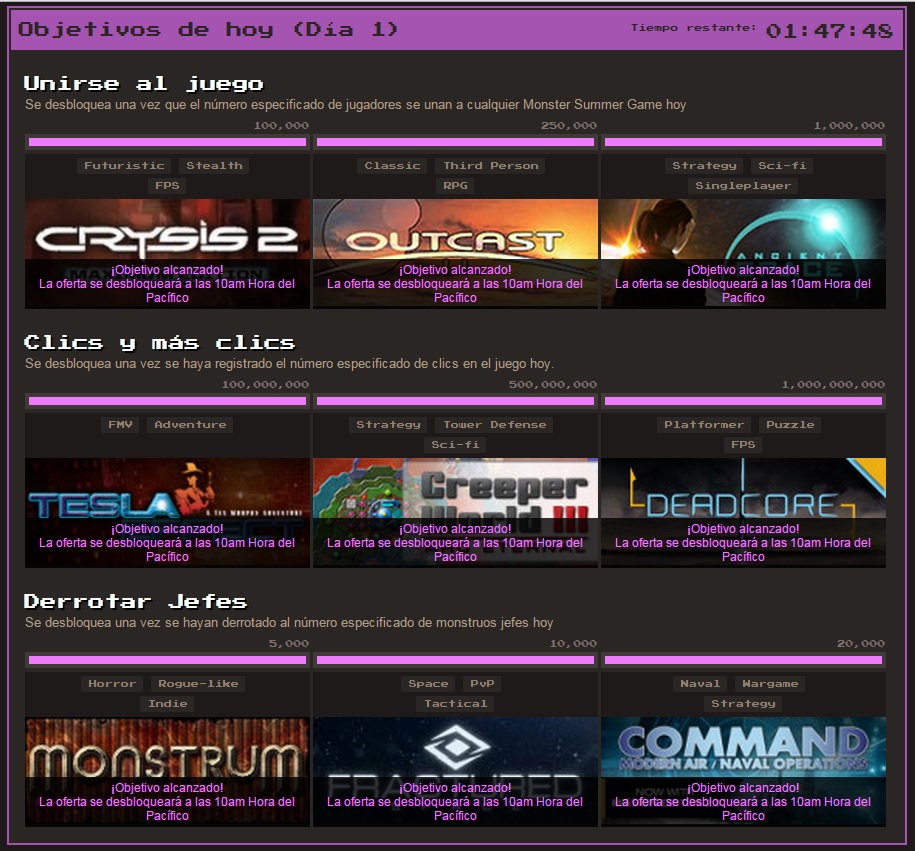Screen dimensions: 915x851
Task: Open the Fractured Space game banner
Action: click(x=455, y=772)
